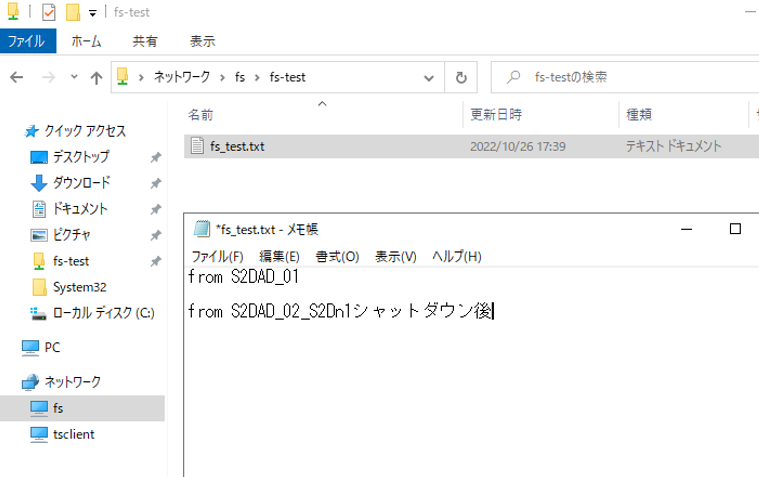Open recent locations dropdown arrow

[74, 77]
